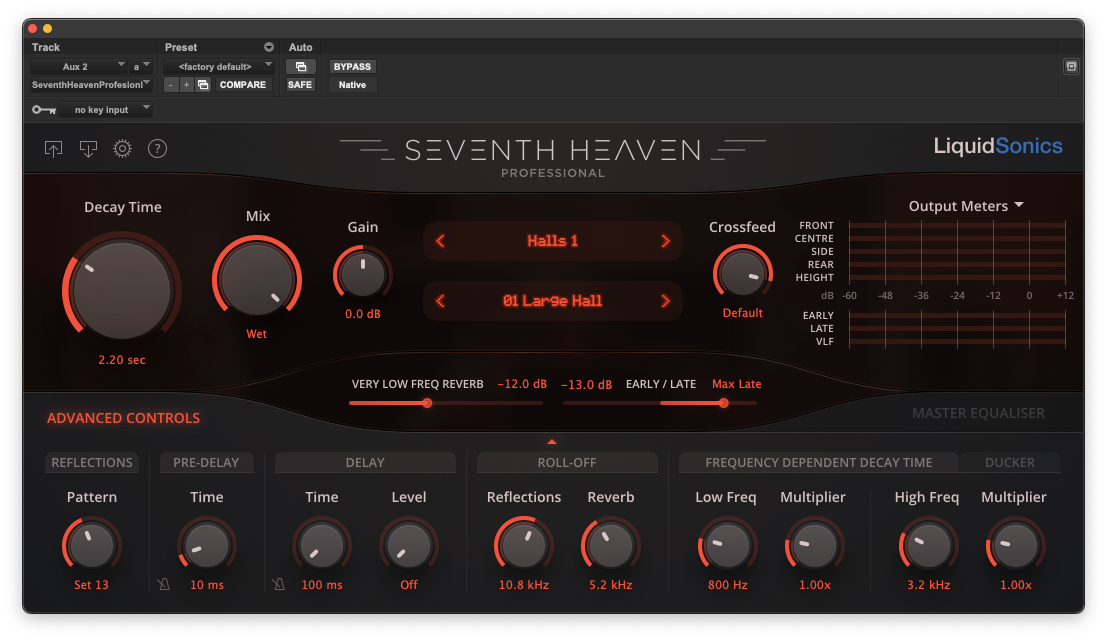Click the save preset icon

pyautogui.click(x=88, y=148)
